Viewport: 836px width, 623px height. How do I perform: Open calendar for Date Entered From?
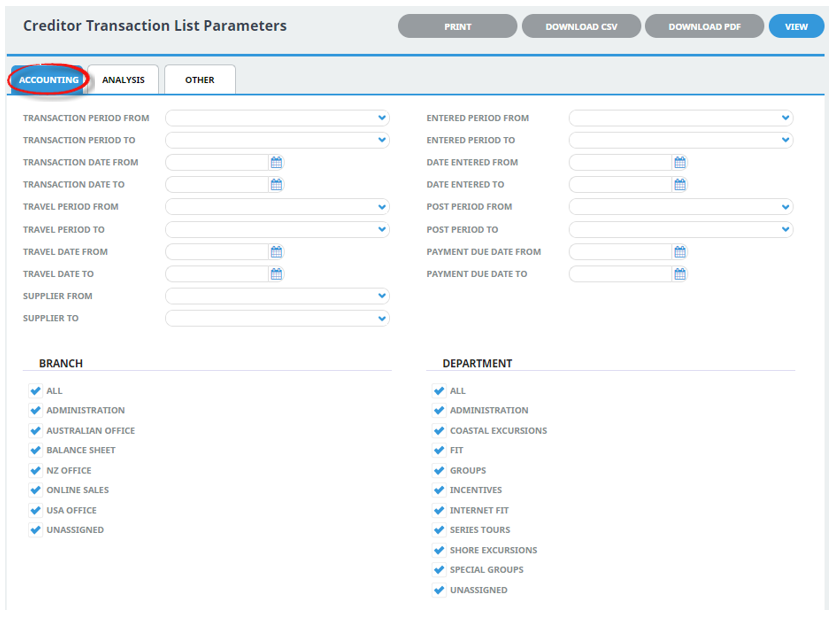tap(680, 162)
